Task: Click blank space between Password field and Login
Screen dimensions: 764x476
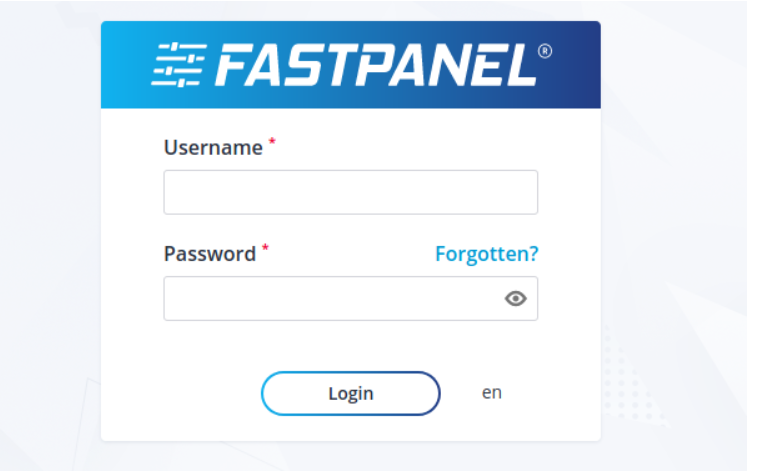Action: tap(350, 346)
